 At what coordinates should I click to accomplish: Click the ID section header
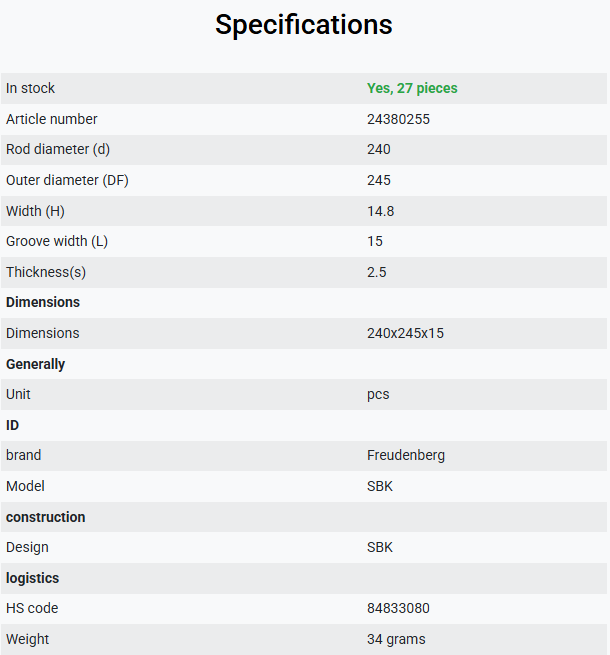pyautogui.click(x=13, y=425)
